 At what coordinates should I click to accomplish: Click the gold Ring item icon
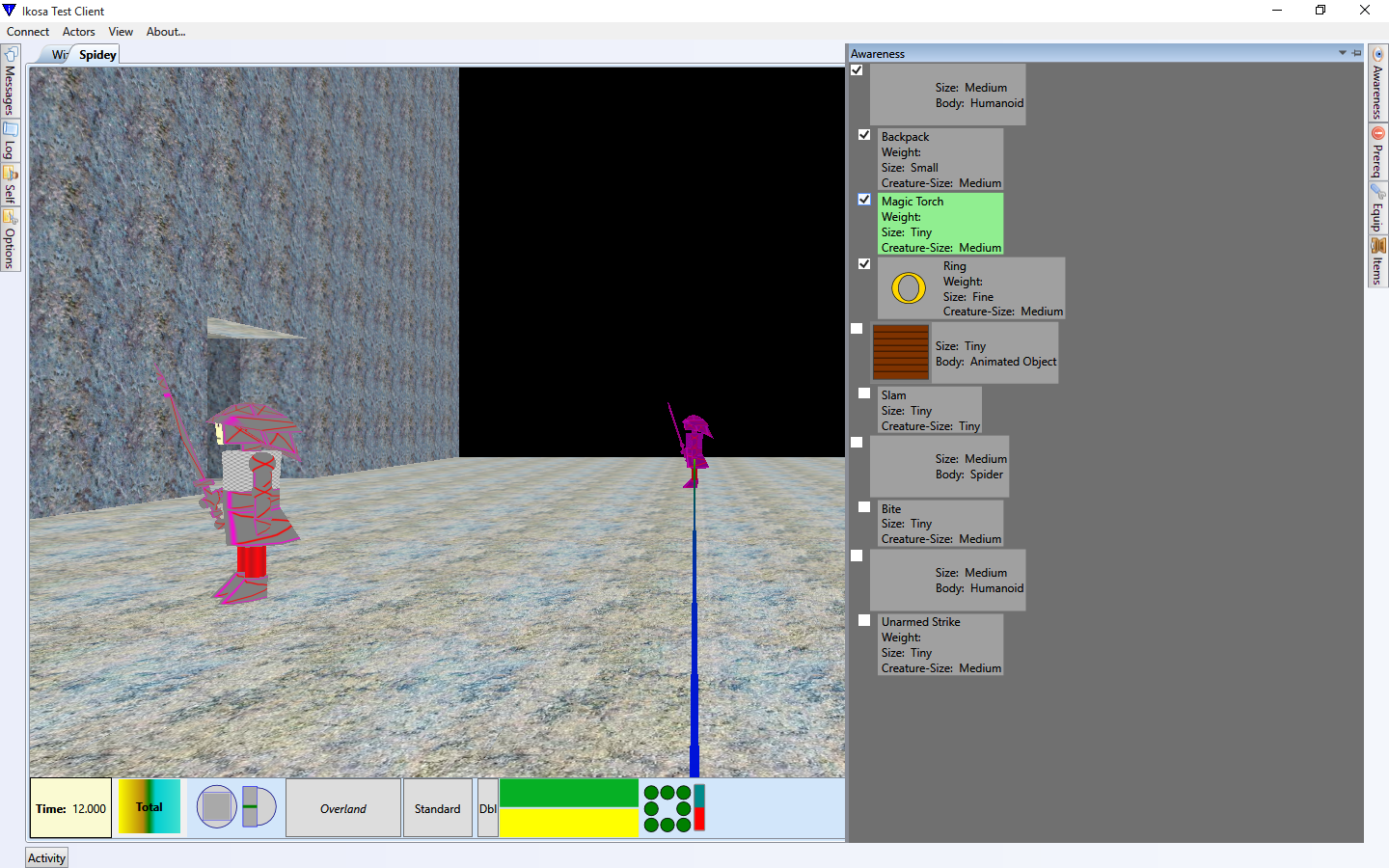(908, 288)
